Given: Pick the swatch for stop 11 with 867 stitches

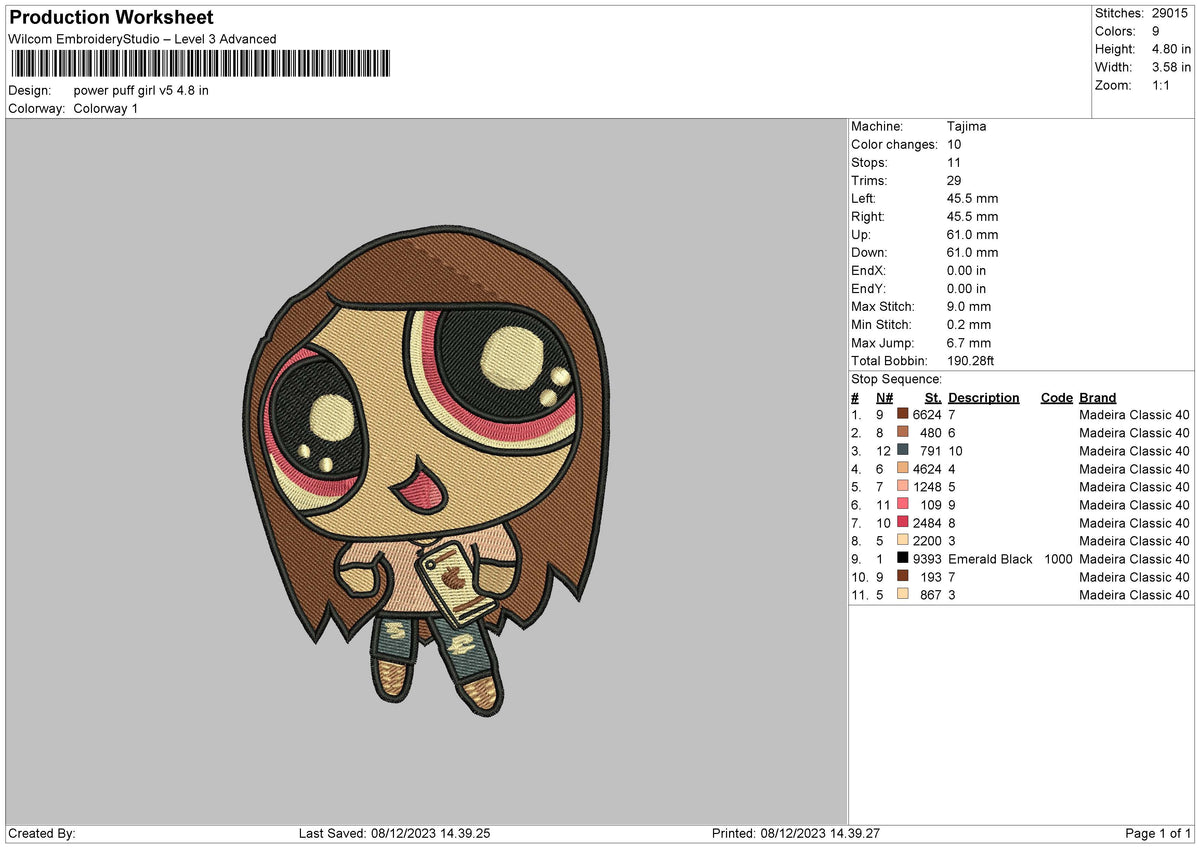Looking at the screenshot, I should click(902, 594).
